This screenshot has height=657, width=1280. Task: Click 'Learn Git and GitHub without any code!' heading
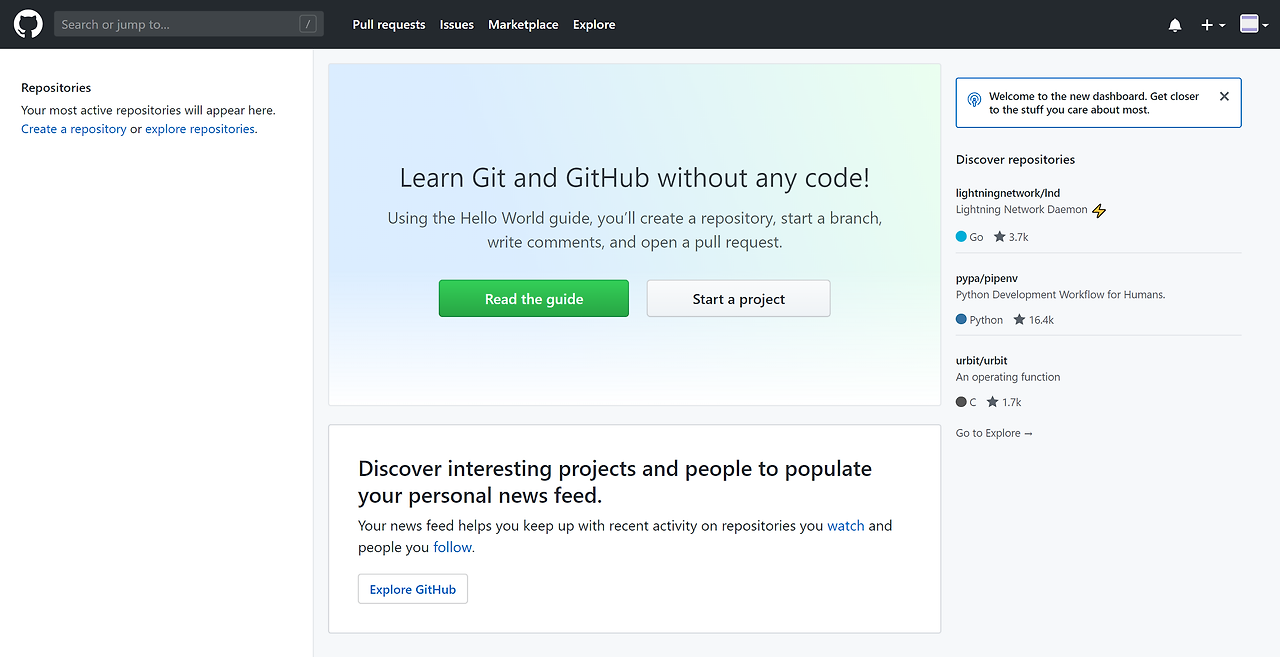[x=635, y=178]
